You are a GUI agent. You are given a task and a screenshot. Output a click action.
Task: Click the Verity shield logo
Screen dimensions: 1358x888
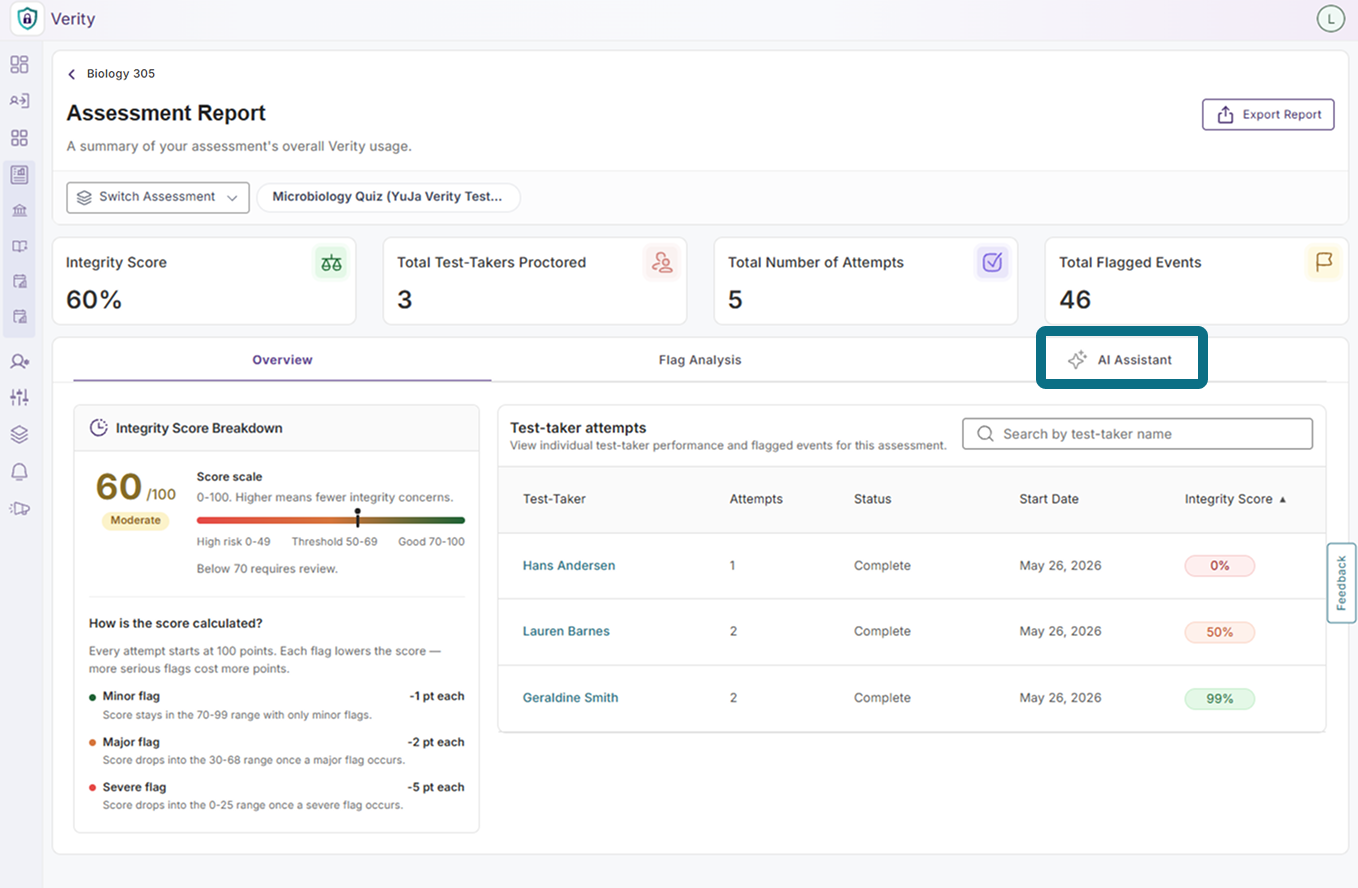(x=28, y=19)
